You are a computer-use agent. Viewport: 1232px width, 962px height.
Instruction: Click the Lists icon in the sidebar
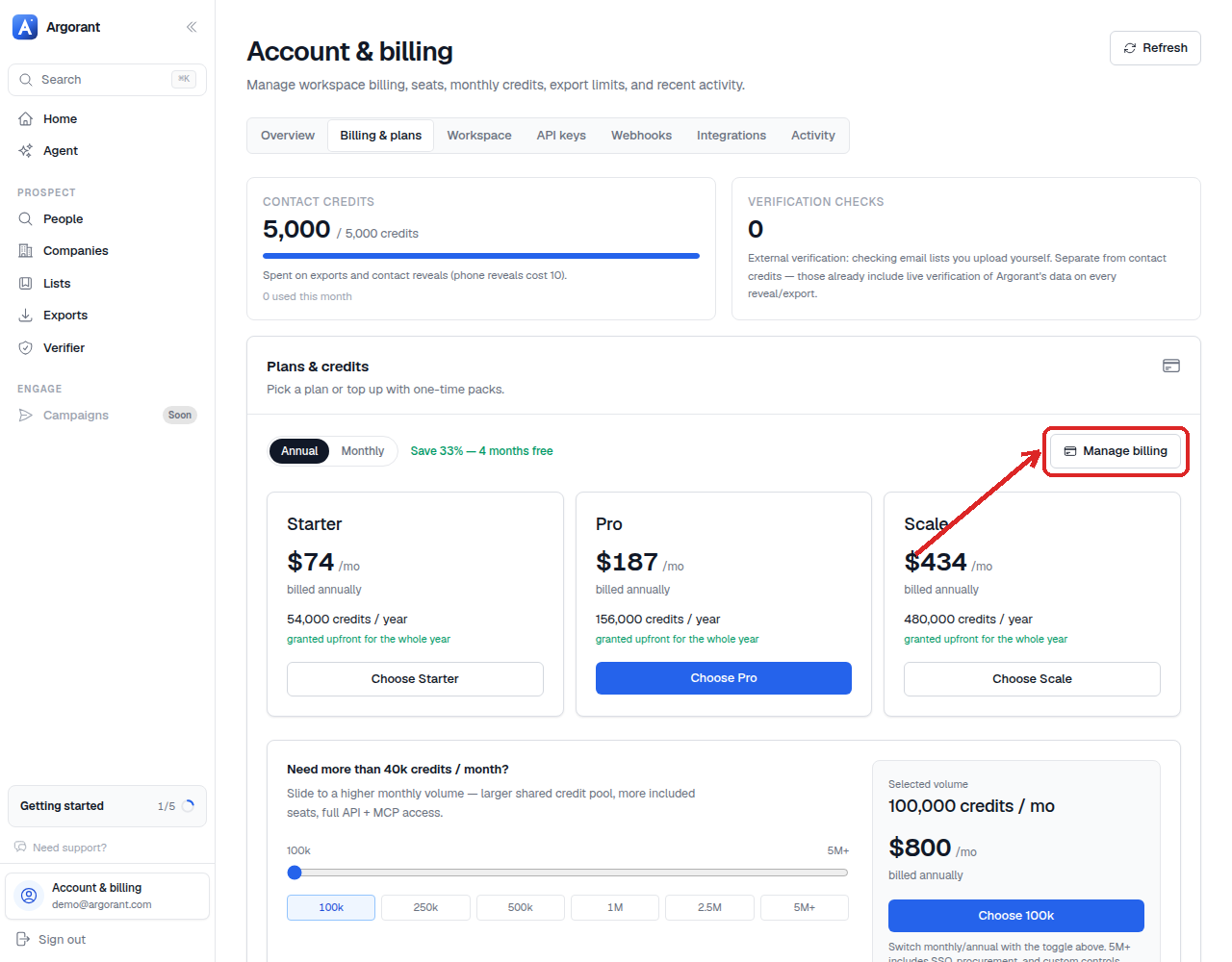click(26, 284)
